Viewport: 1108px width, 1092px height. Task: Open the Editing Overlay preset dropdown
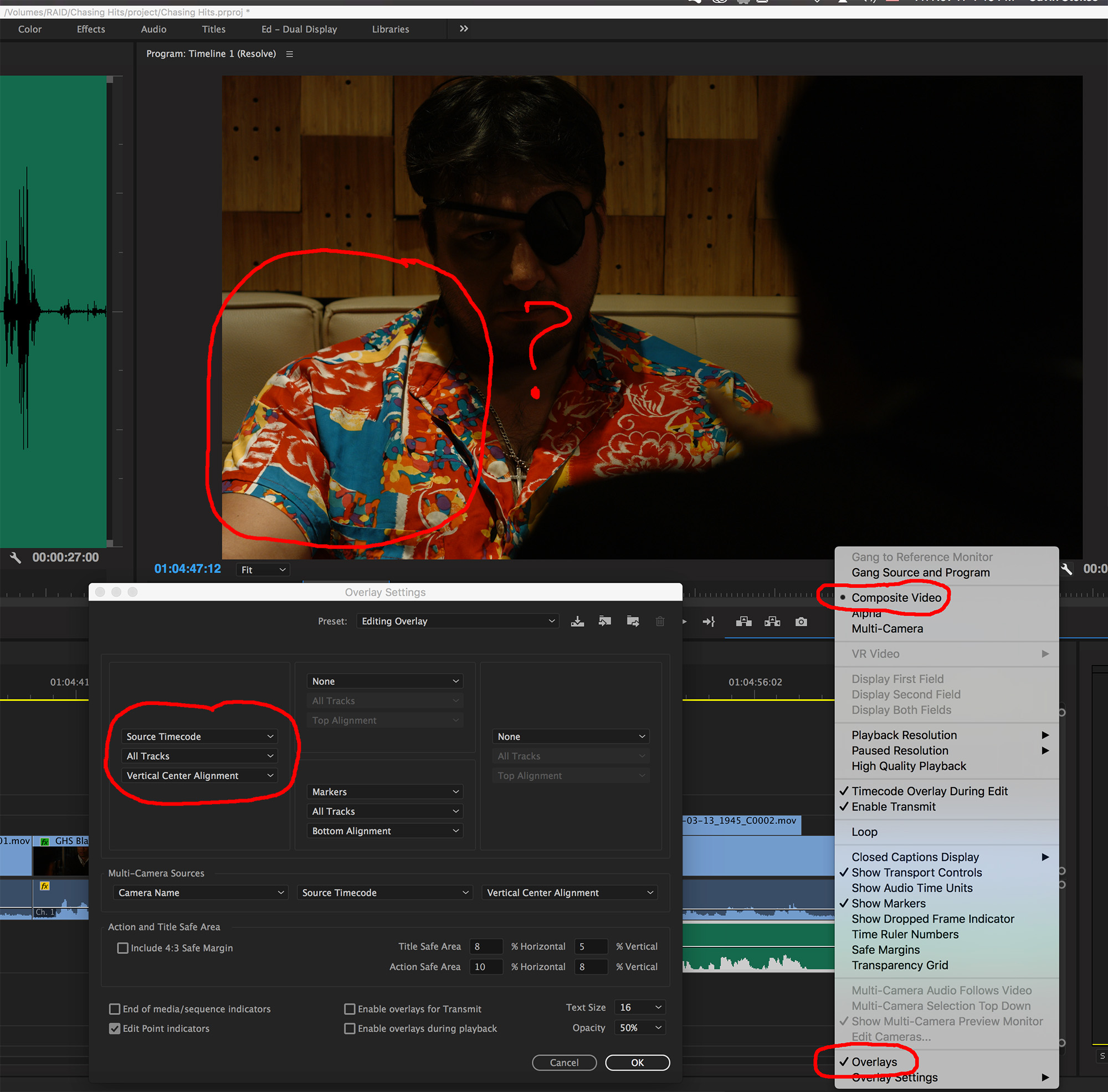coord(457,621)
